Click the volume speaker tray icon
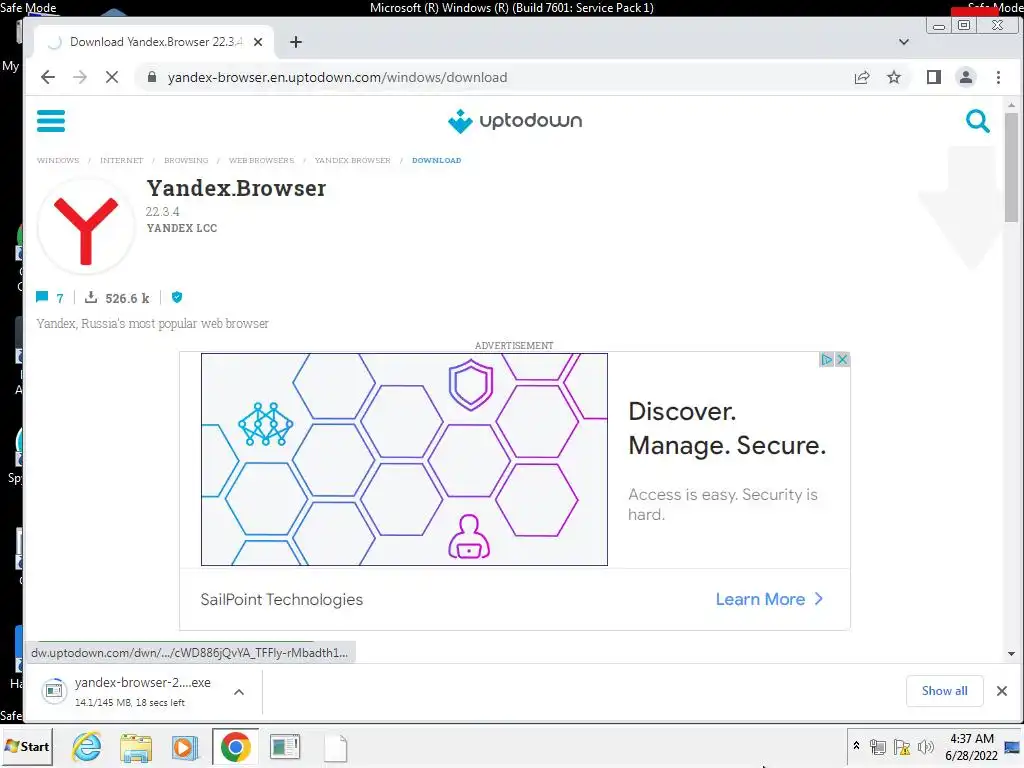The image size is (1024, 768). click(925, 747)
